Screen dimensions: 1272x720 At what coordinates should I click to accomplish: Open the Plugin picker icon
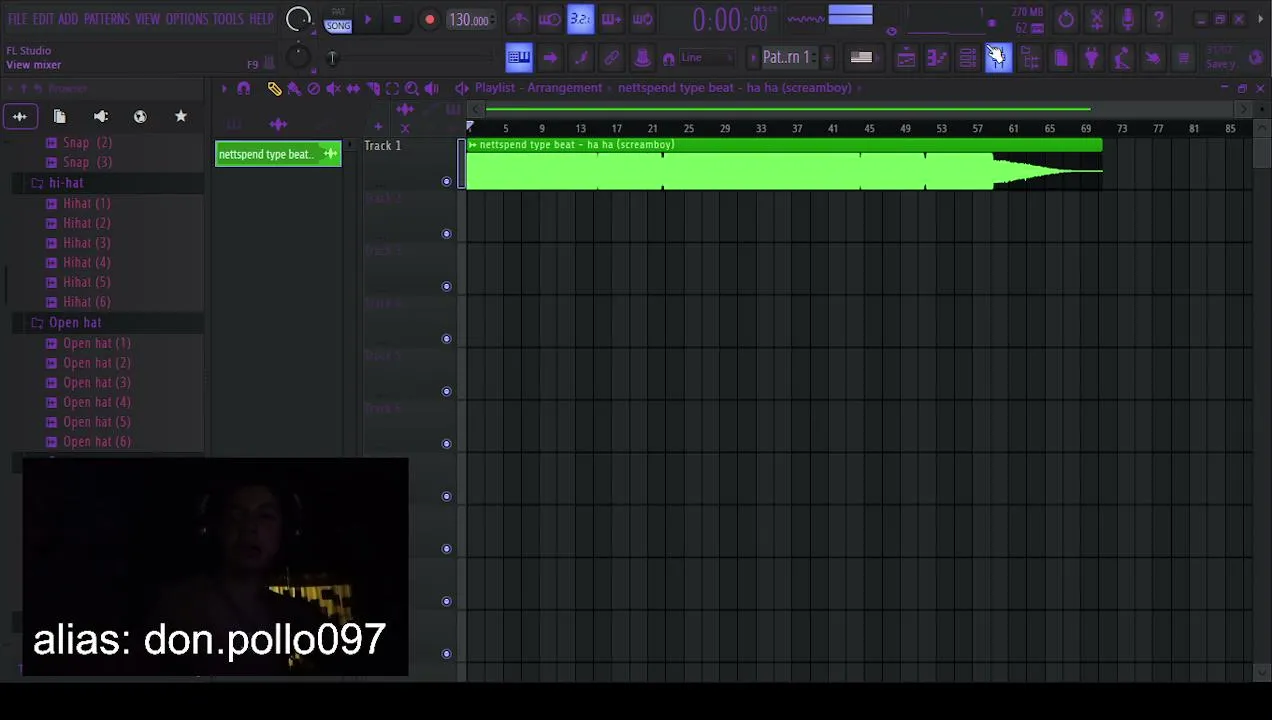[1092, 58]
